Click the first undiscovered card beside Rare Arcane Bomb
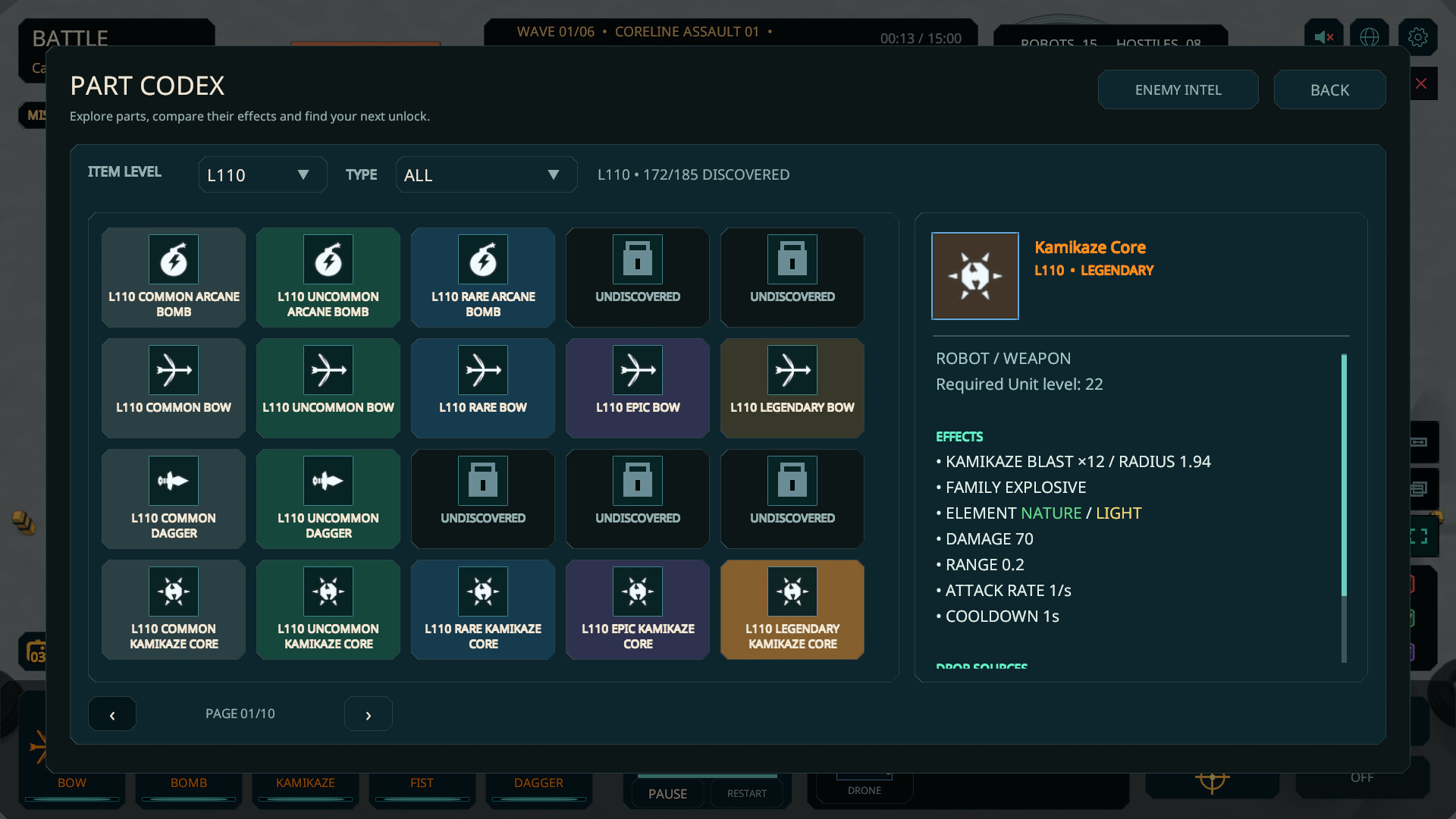Viewport: 1456px width, 819px height. [638, 278]
